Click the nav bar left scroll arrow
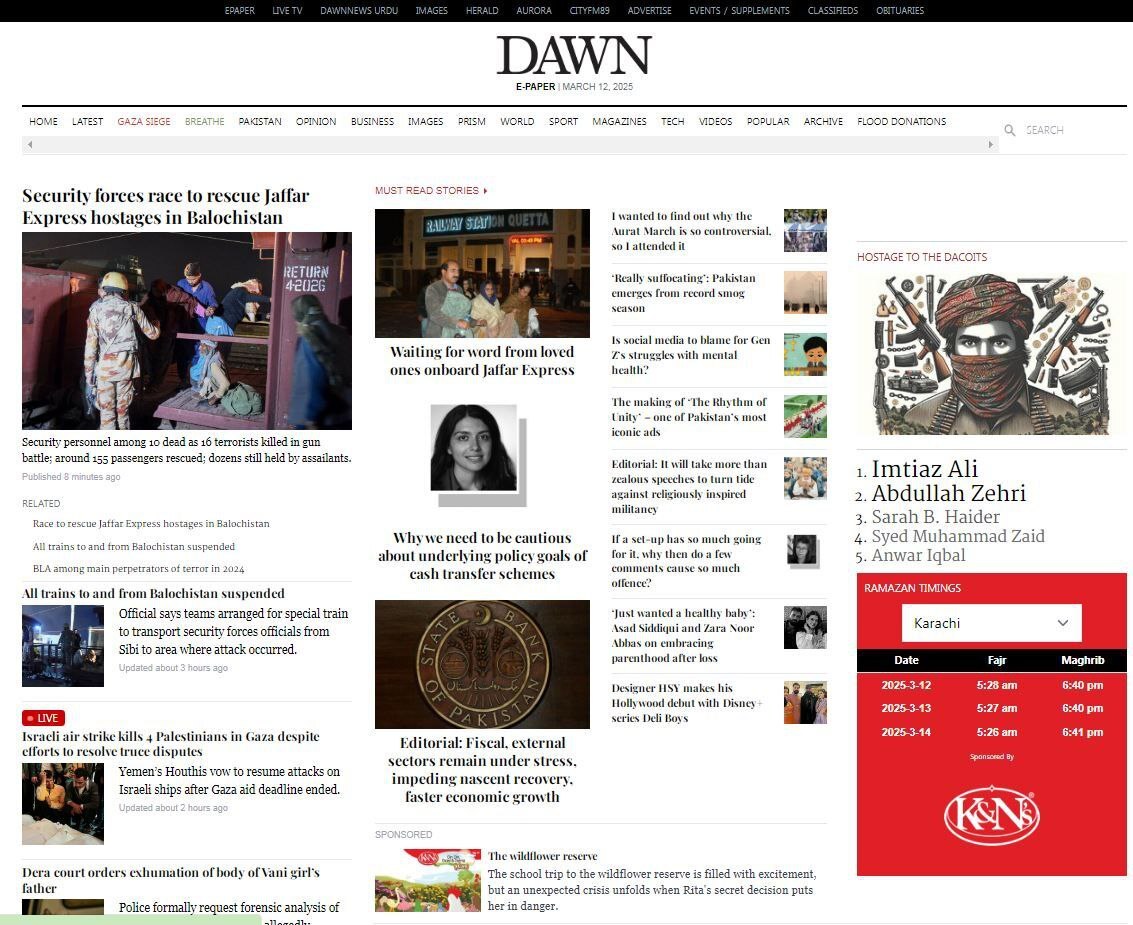This screenshot has height=925, width=1133. 30,145
